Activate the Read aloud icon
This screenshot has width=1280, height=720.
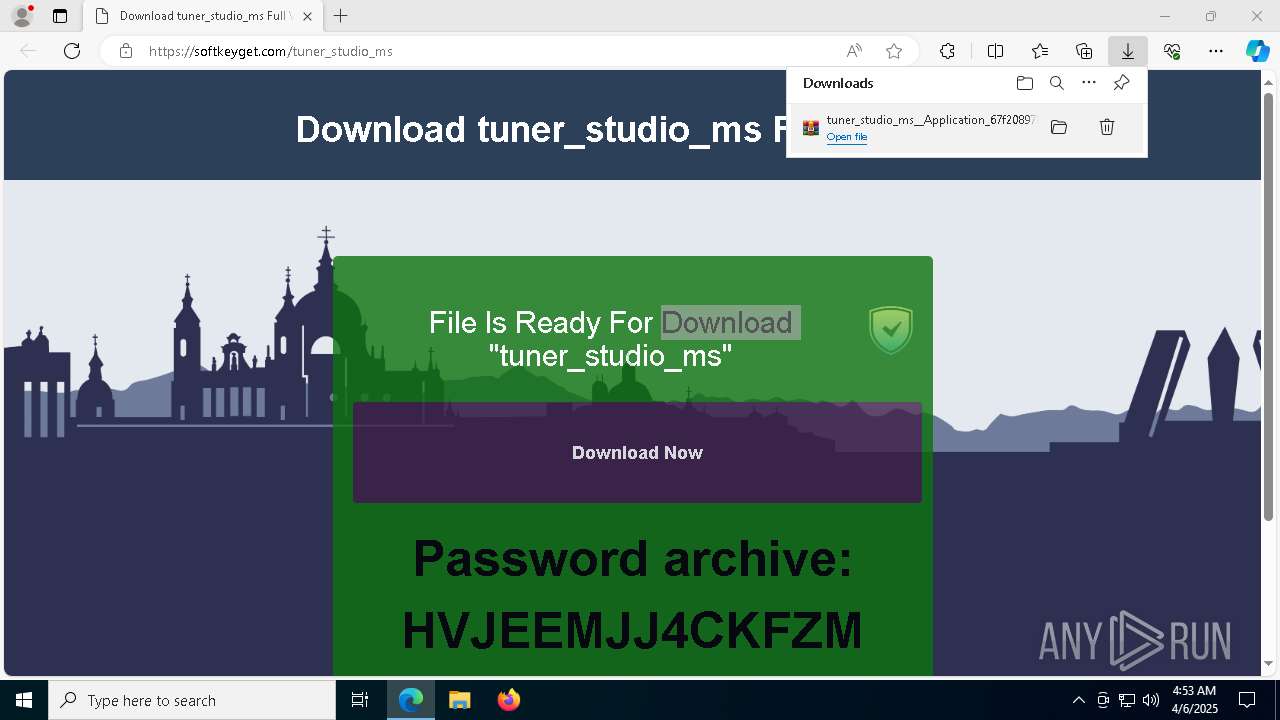pos(854,51)
